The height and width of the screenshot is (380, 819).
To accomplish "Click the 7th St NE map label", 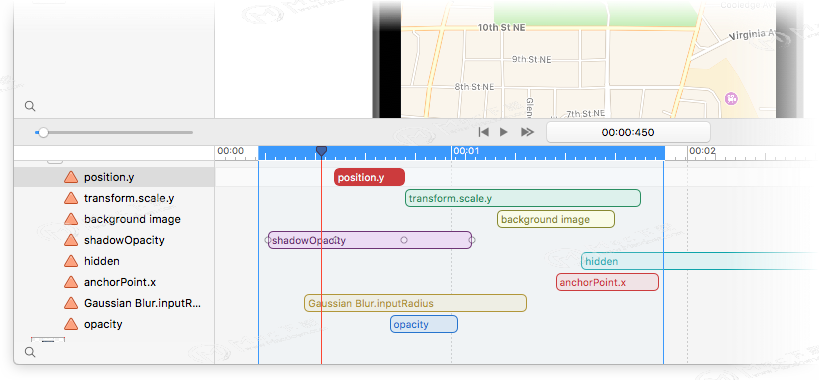I will [586, 113].
